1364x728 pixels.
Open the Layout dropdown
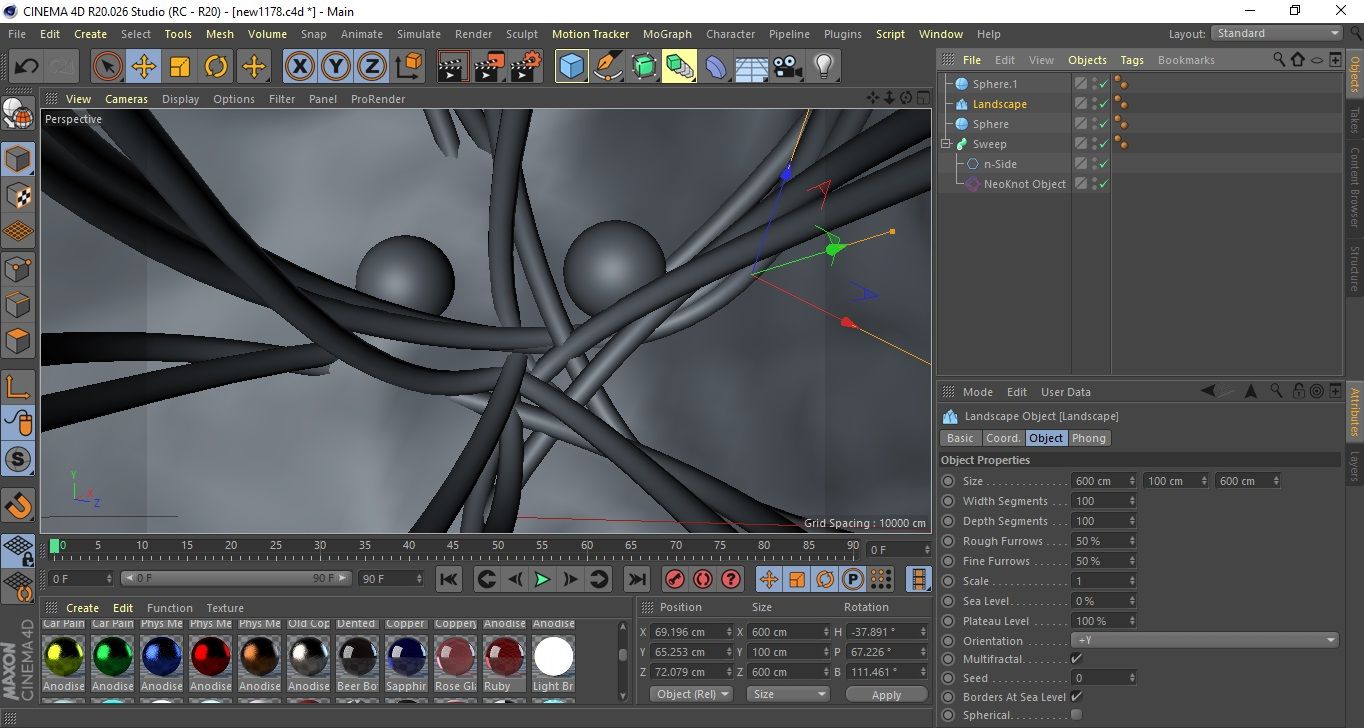tap(1277, 33)
